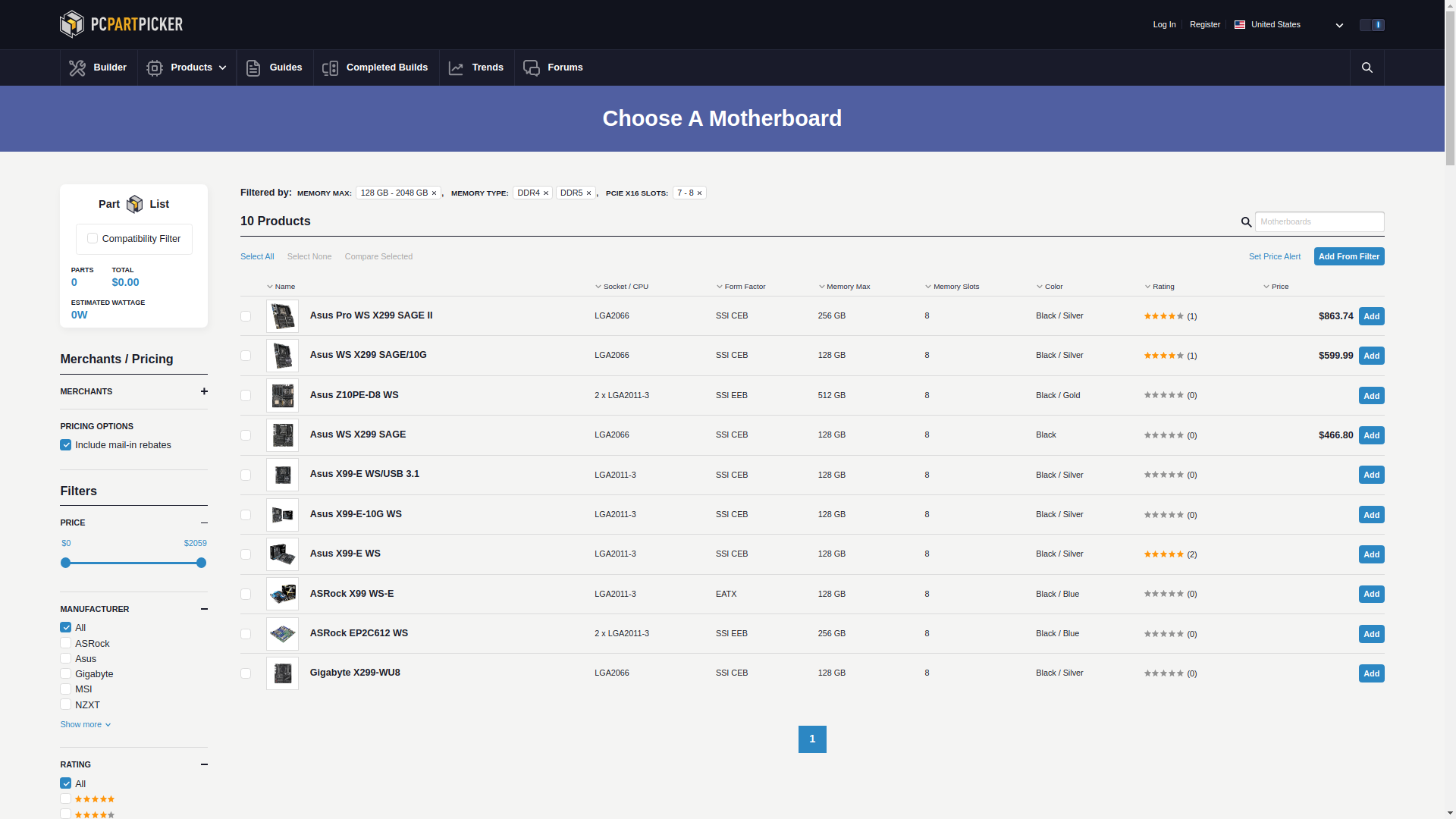This screenshot has width=1456, height=819.
Task: Click the Set Price Alert link
Action: coord(1274,256)
